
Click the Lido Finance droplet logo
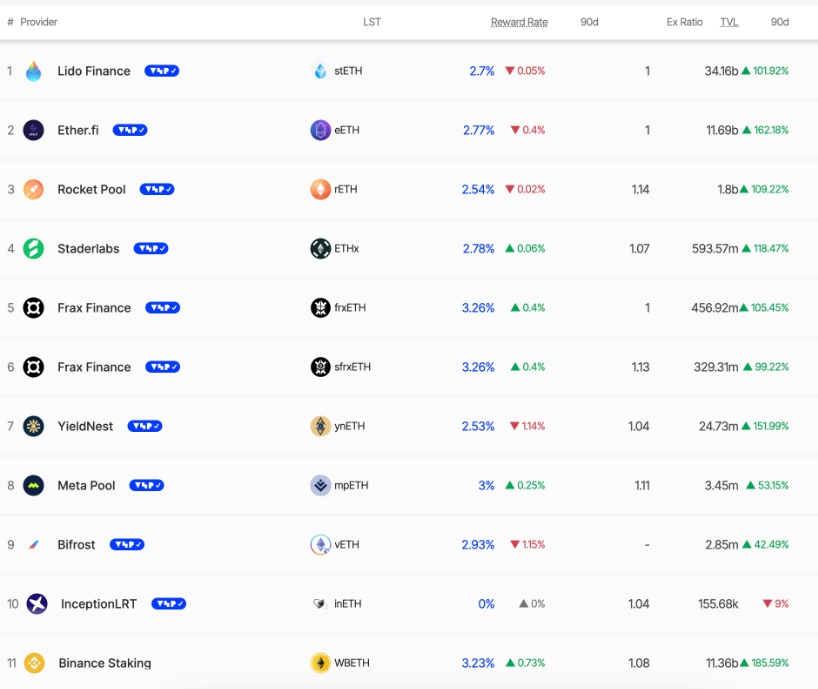pos(33,71)
